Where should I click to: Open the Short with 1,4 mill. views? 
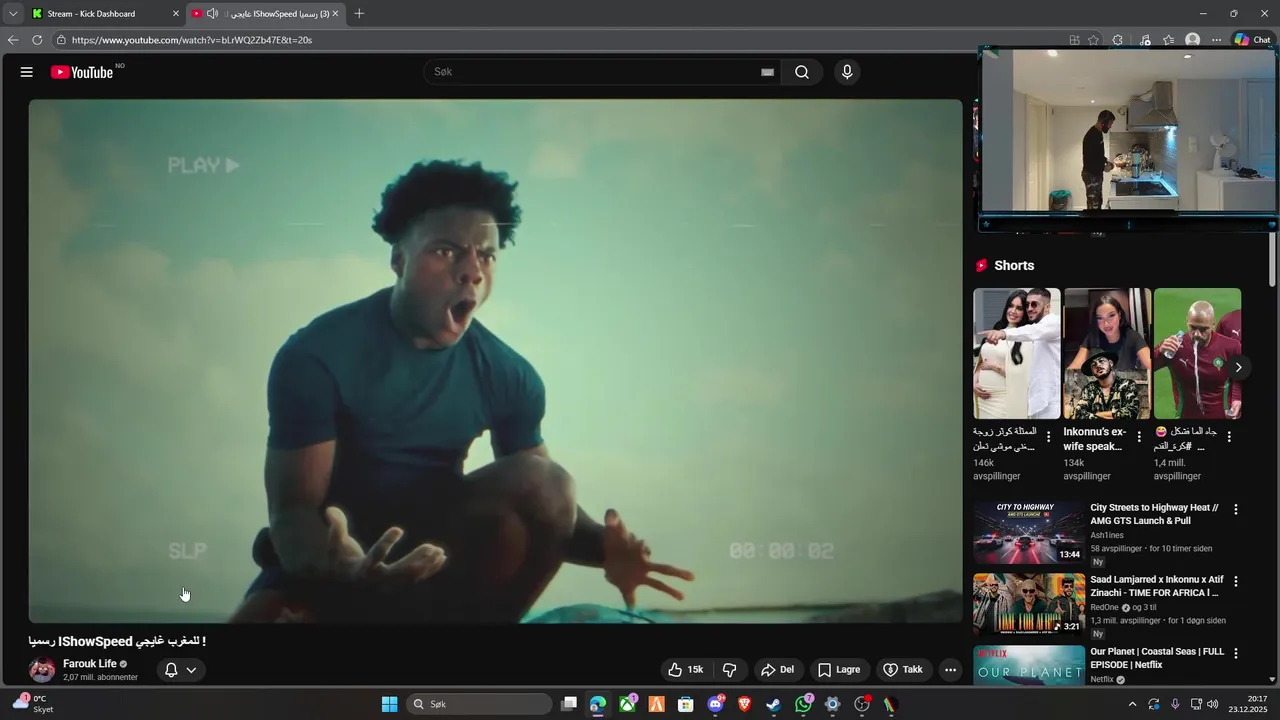click(1197, 353)
